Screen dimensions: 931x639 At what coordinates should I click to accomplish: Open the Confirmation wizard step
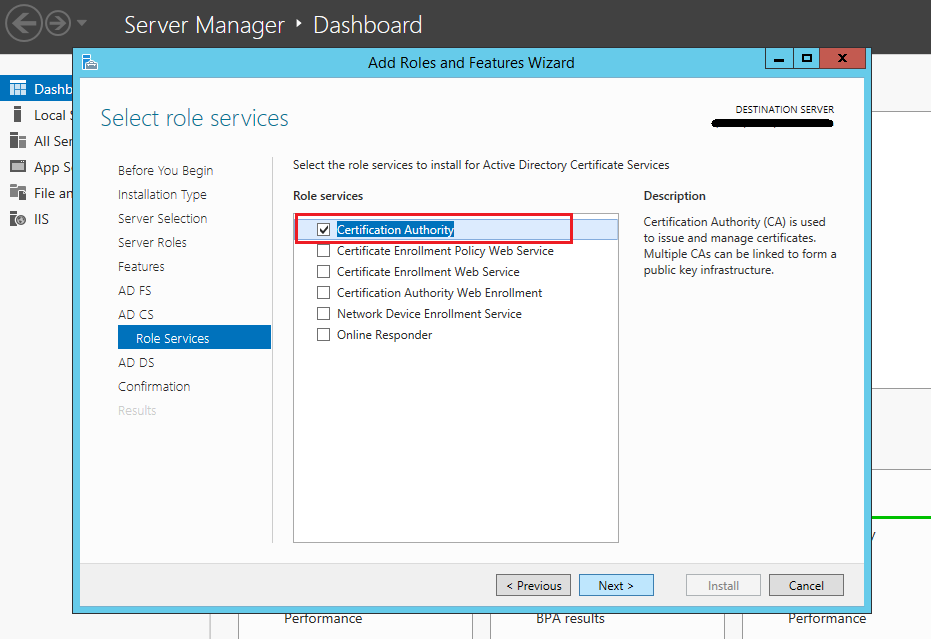[154, 387]
